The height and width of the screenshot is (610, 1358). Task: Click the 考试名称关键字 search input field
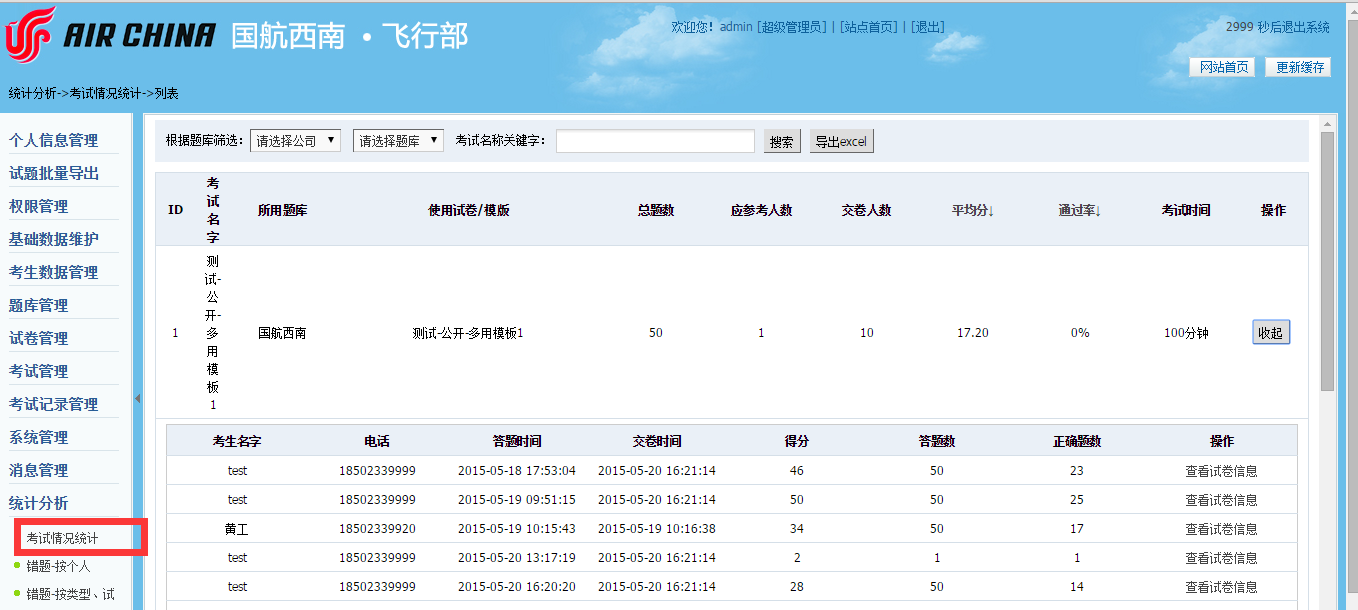point(655,141)
